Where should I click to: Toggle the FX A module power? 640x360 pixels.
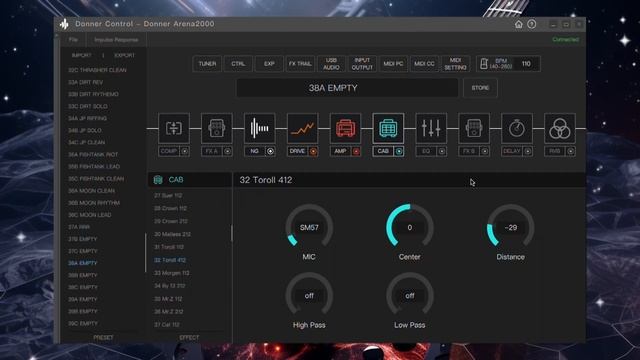click(227, 151)
